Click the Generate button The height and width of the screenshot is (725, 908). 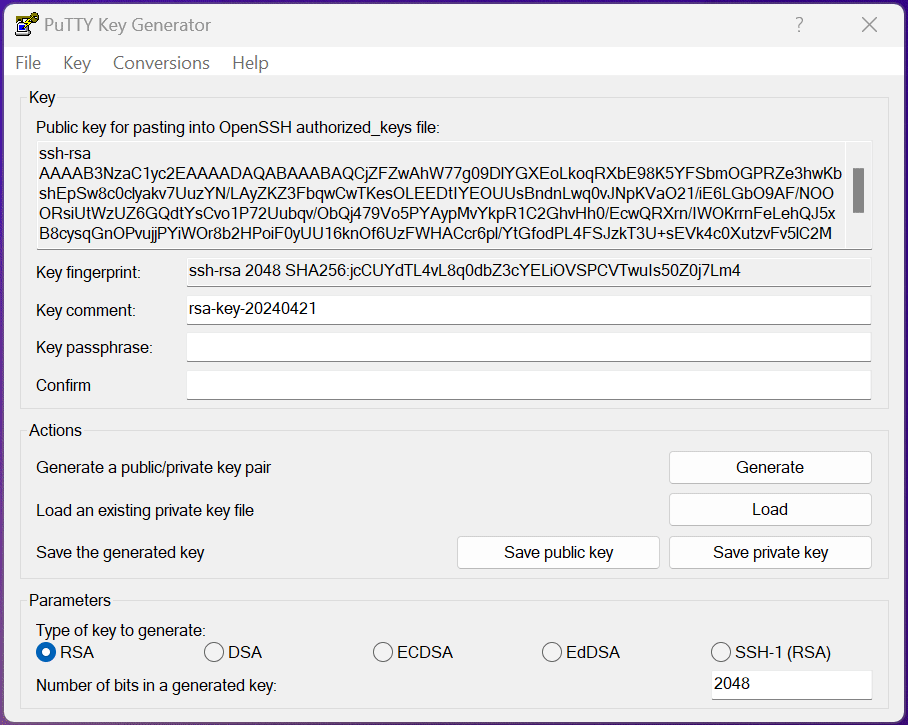(770, 467)
